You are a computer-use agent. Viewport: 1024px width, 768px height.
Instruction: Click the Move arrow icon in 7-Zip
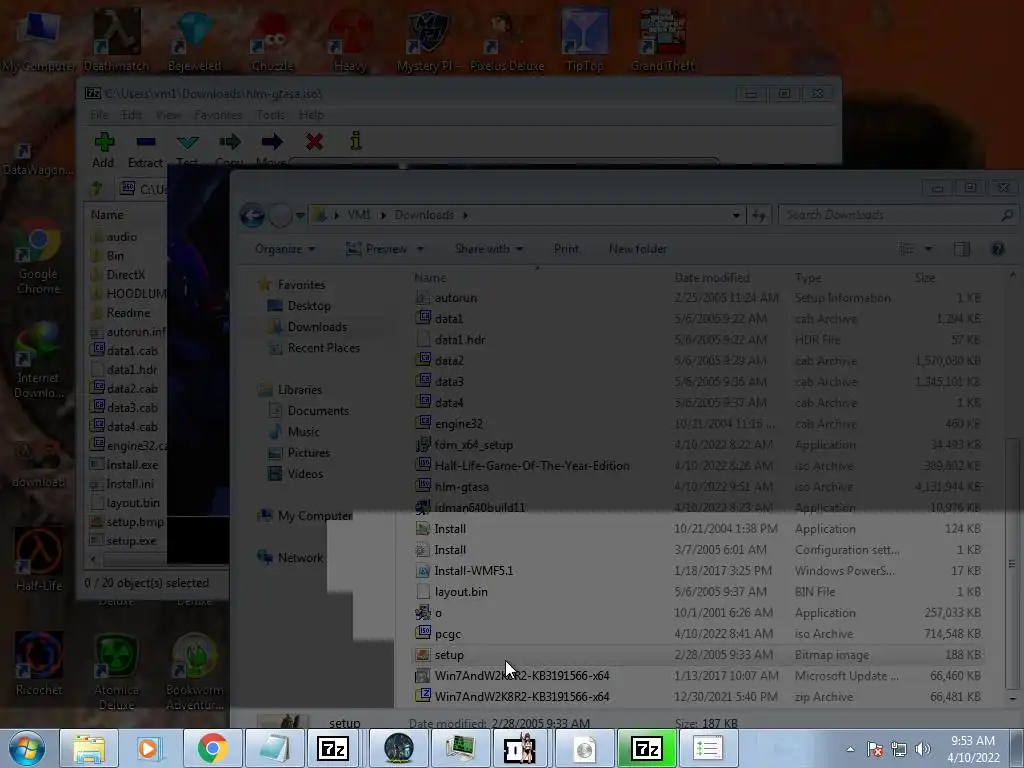tap(272, 142)
